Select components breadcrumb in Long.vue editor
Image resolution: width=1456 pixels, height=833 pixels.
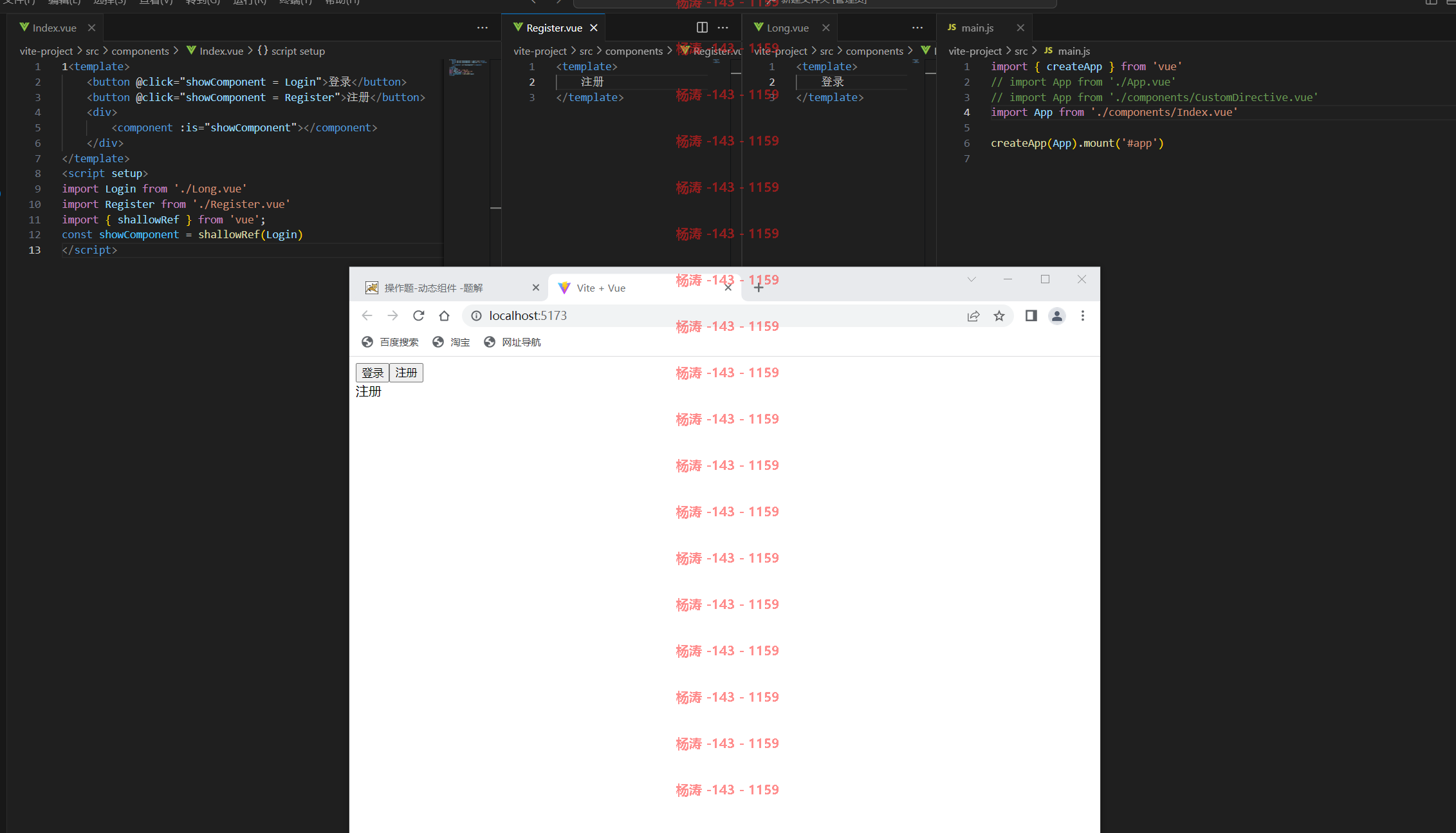click(874, 51)
